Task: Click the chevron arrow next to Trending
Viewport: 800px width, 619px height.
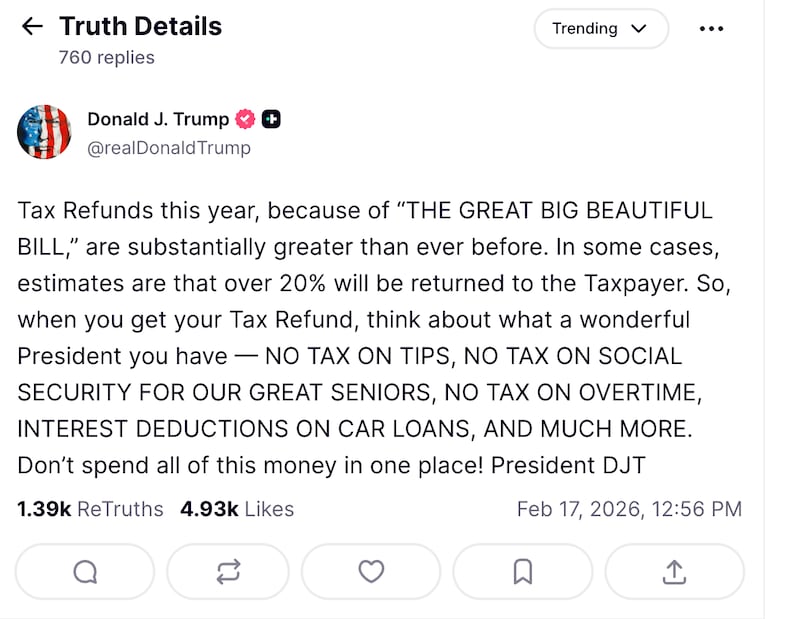Action: (639, 29)
